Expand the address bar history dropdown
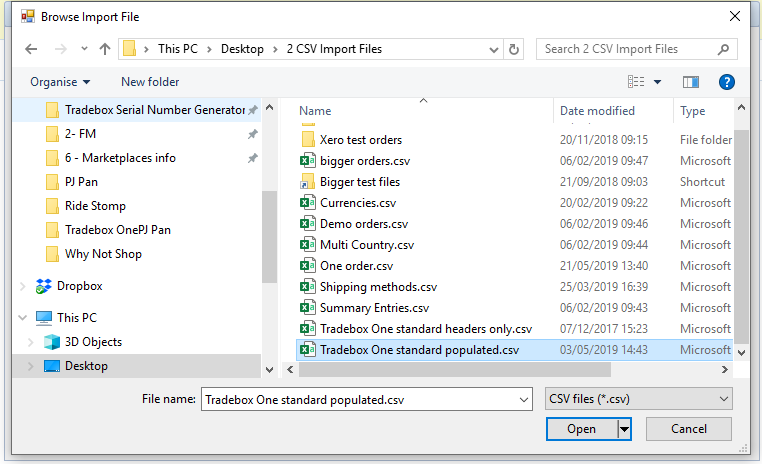 [494, 50]
